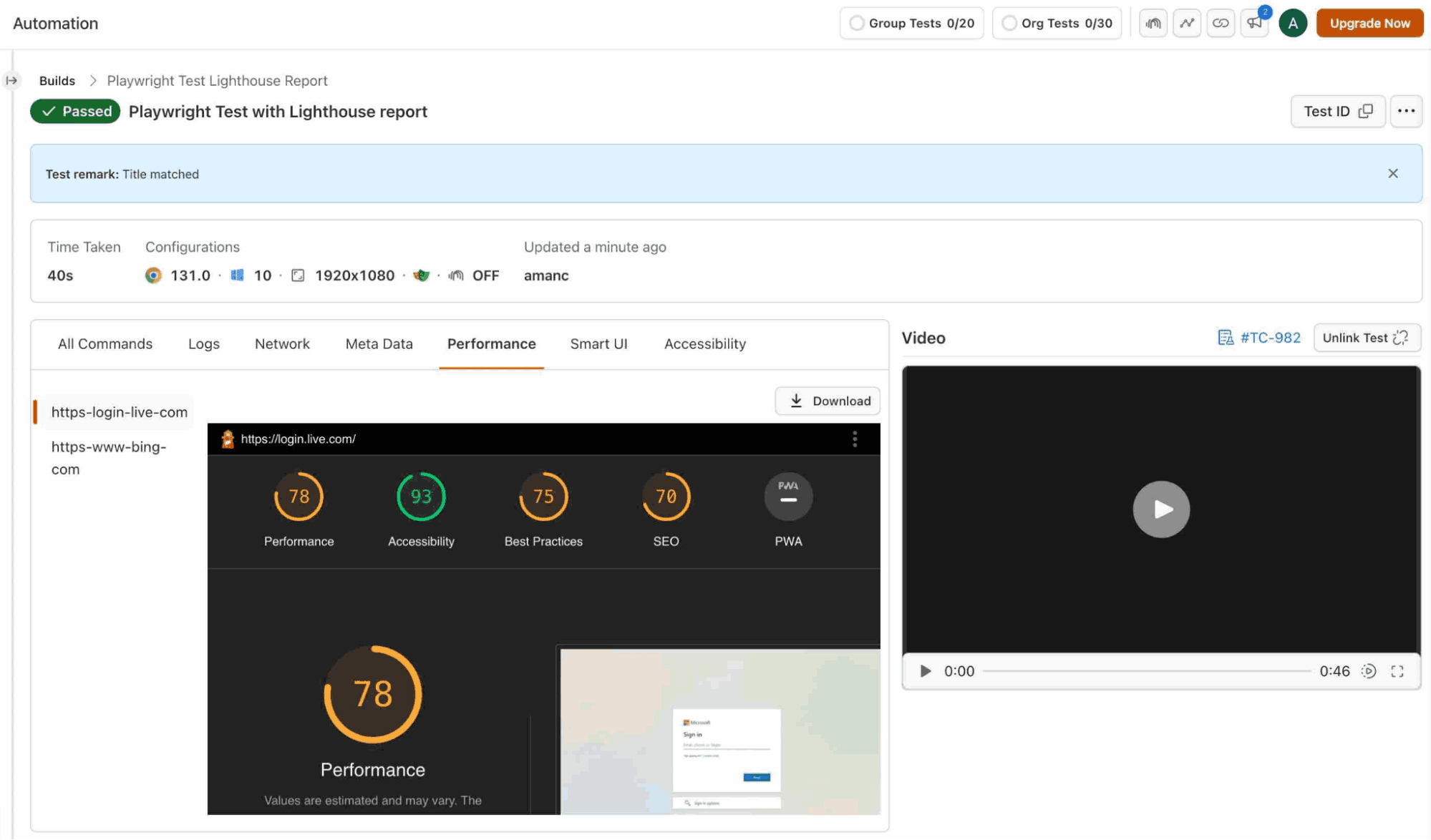Viewport: 1431px width, 840px height.
Task: Unlink the test using Unlink Test button
Action: click(1366, 337)
